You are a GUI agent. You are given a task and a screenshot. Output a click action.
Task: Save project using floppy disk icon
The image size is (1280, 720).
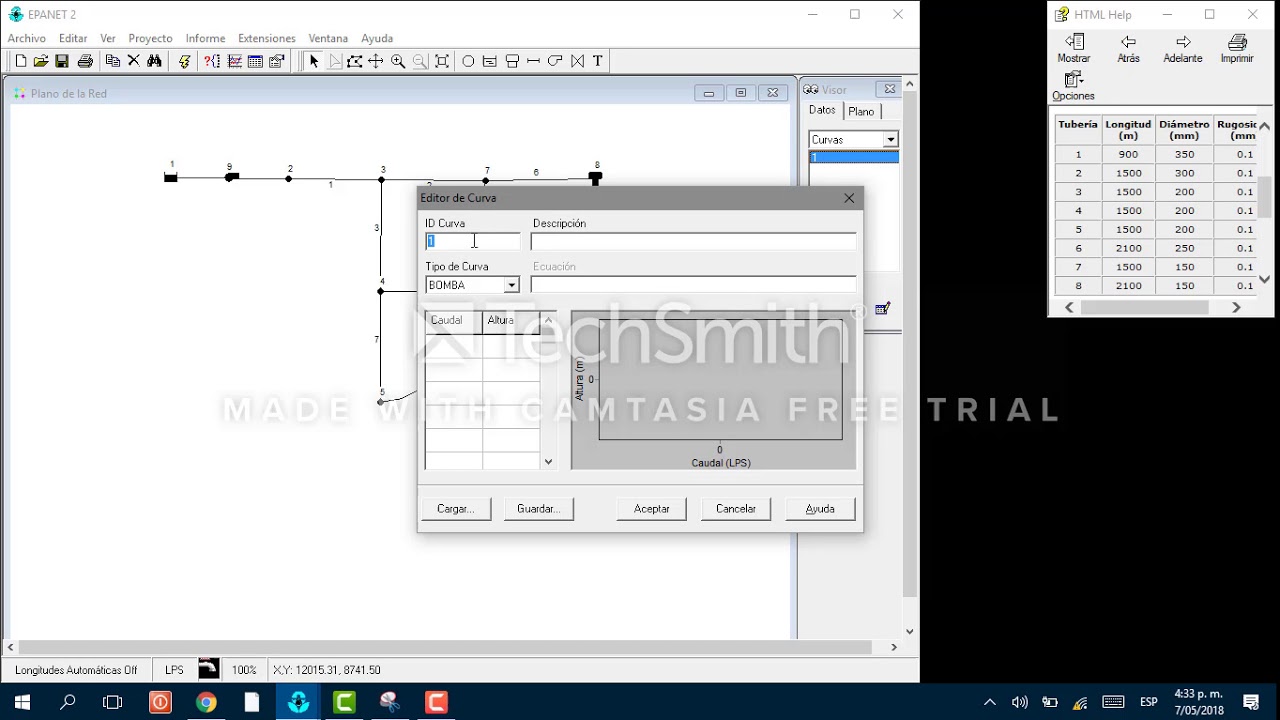pos(62,61)
